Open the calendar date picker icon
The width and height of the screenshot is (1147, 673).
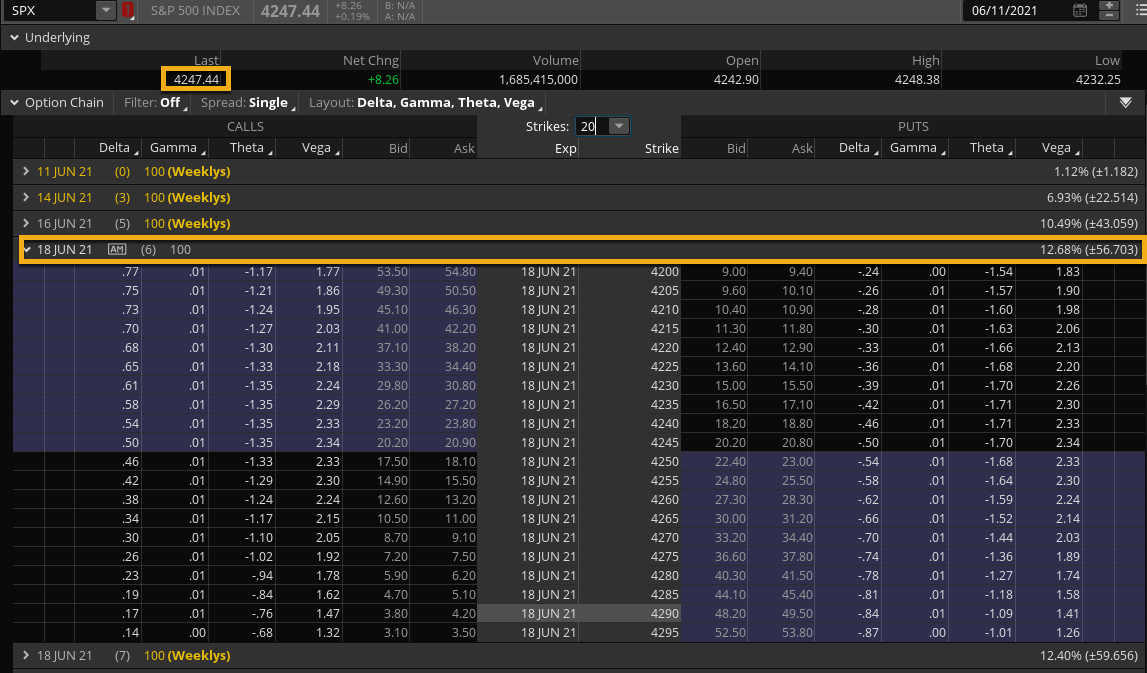[1079, 11]
